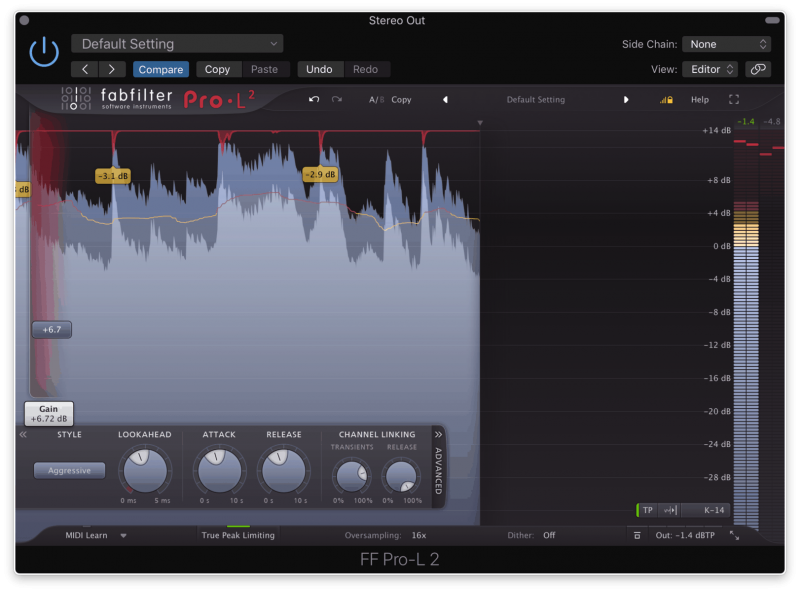This screenshot has height=592, width=800.
Task: Click the Attack knob
Action: pos(219,471)
